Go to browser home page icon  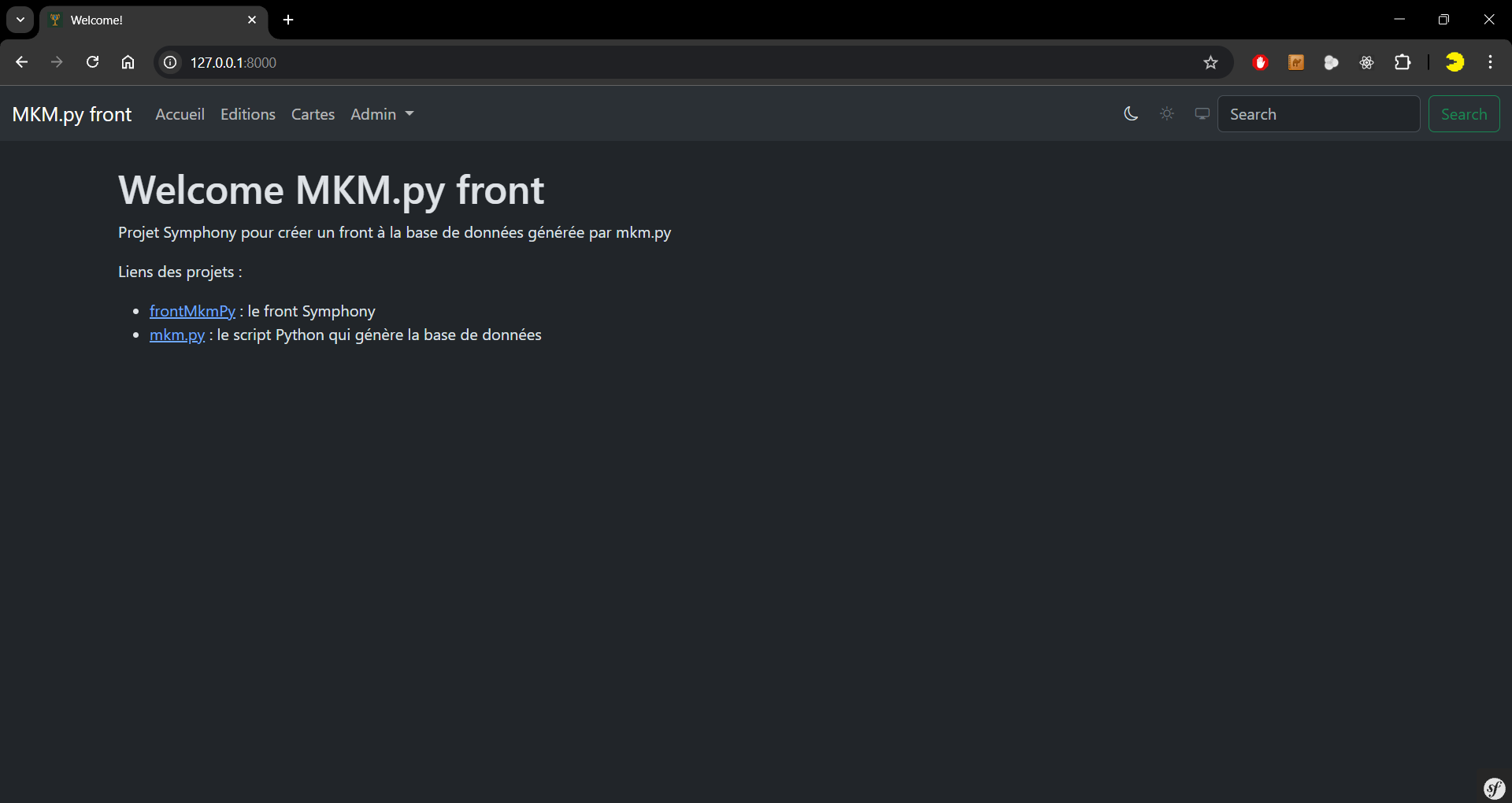[x=128, y=62]
